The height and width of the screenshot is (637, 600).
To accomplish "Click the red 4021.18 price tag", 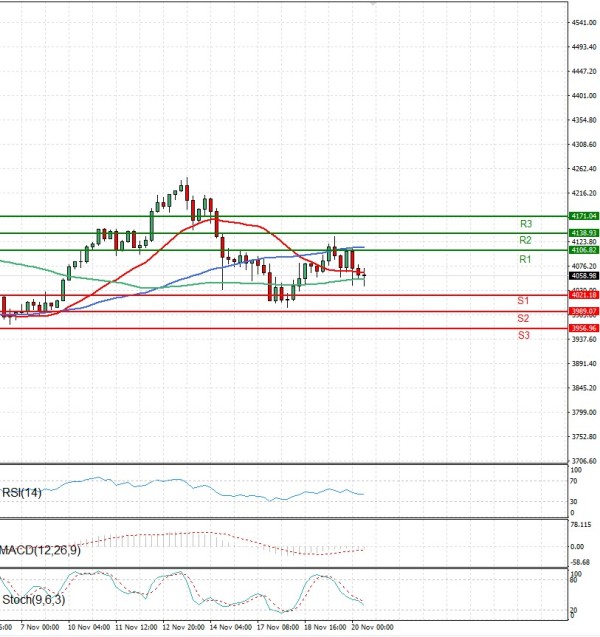I will click(583, 295).
